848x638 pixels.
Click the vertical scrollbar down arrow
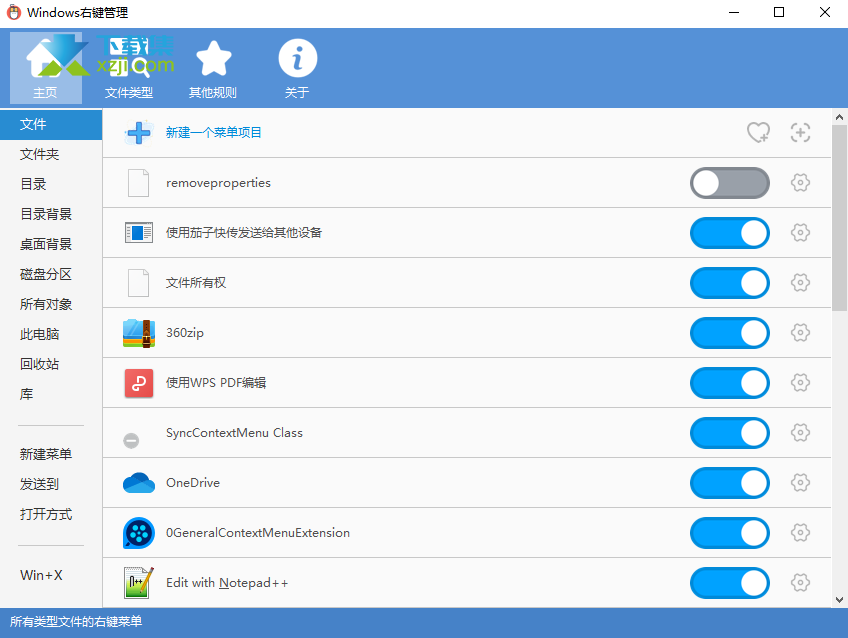coord(839,600)
